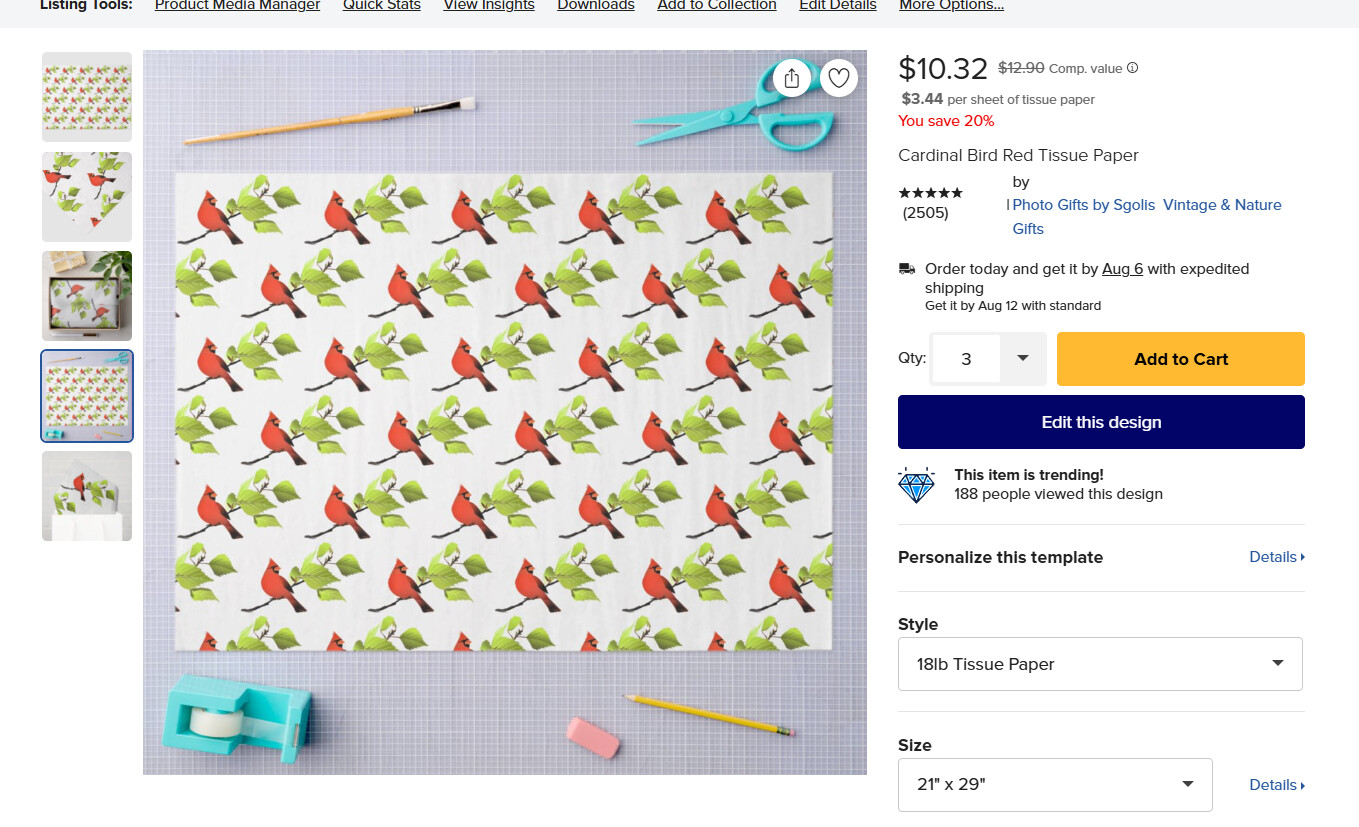Click the Add to Cart button
1359x827 pixels.
1181,359
